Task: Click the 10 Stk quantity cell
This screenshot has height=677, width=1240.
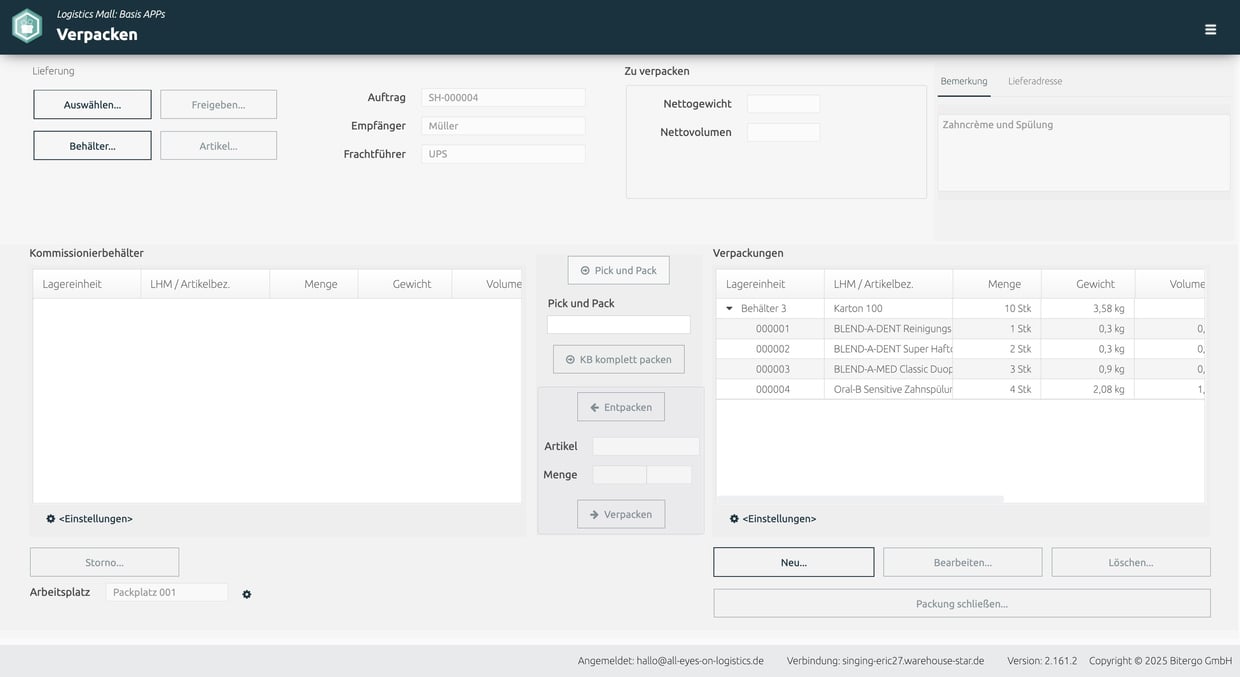Action: coord(997,309)
